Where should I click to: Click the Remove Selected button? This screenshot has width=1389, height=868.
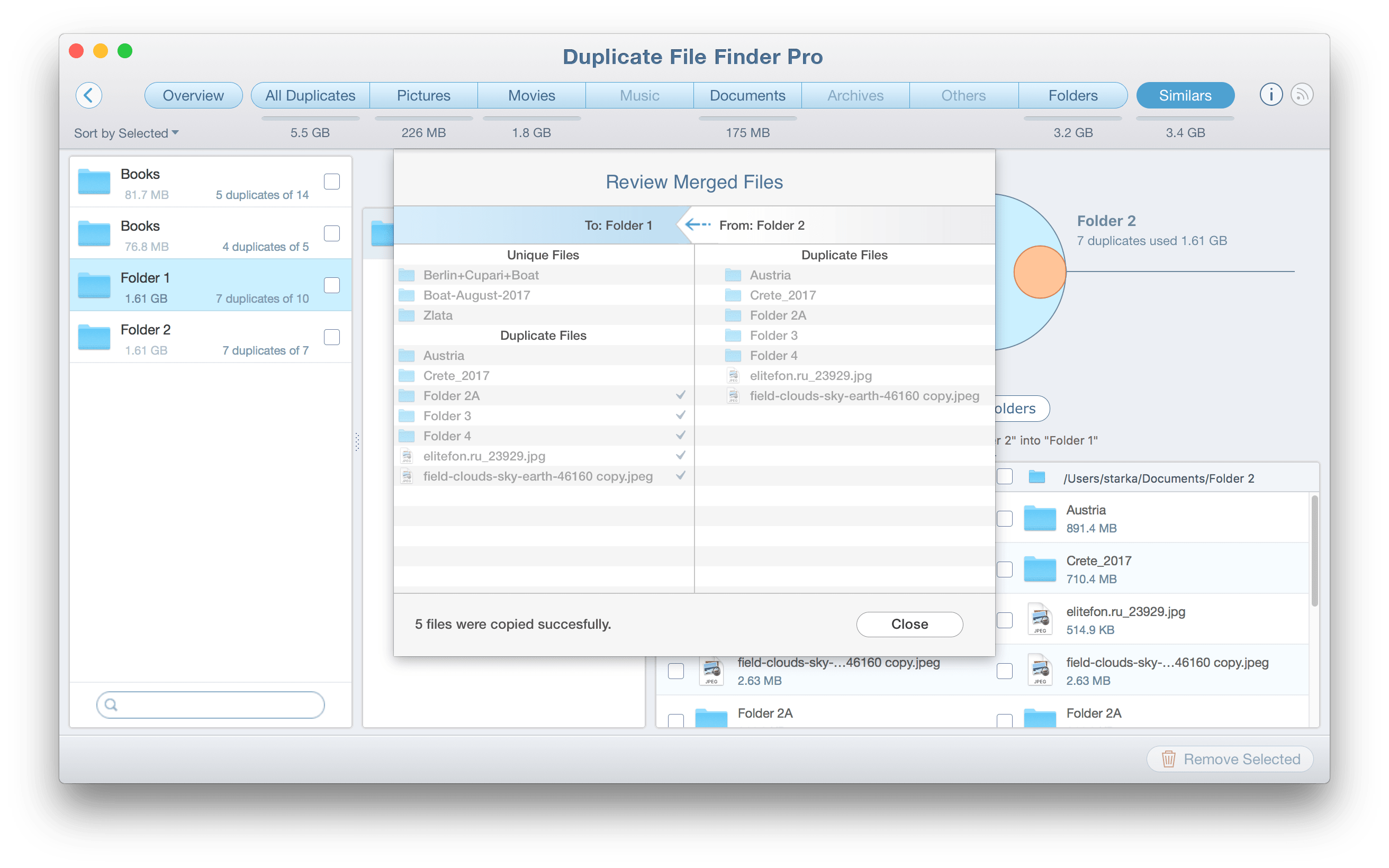[x=1230, y=759]
